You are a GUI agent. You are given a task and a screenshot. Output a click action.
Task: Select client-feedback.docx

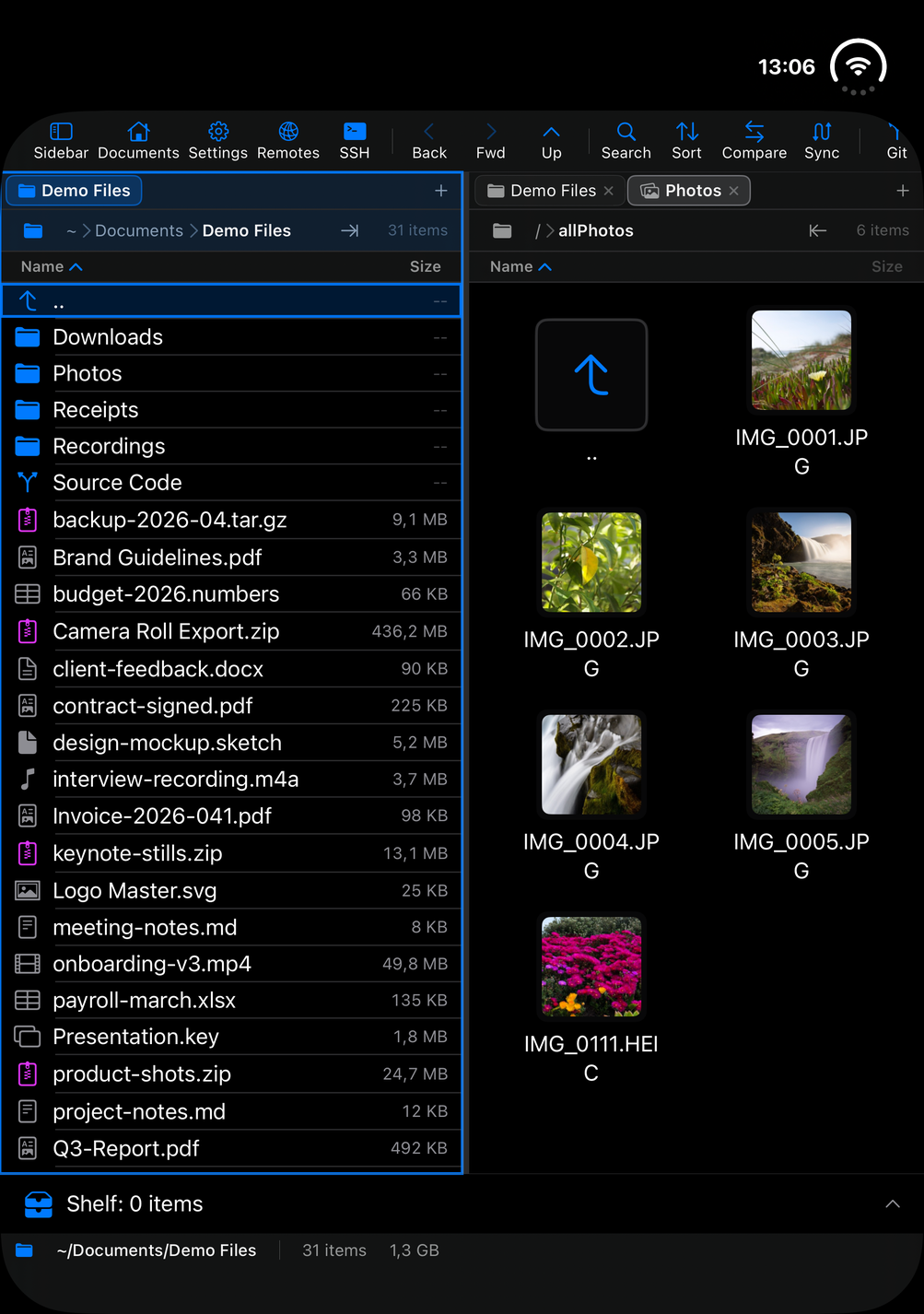[231, 669]
